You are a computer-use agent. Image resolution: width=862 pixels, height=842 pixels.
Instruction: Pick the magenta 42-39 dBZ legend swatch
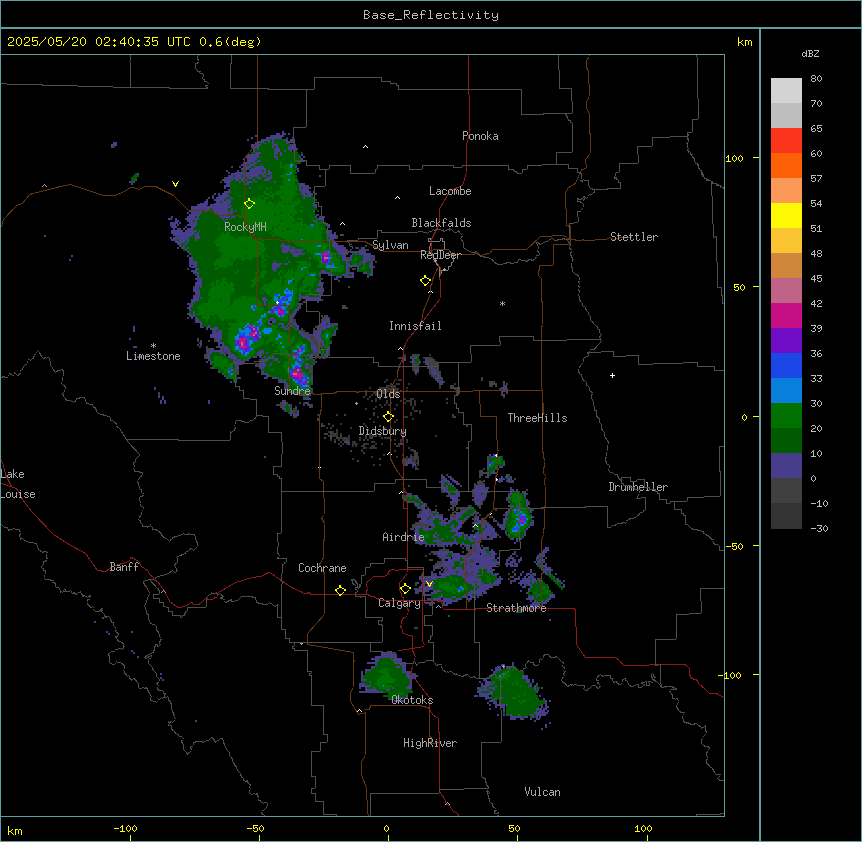[x=786, y=315]
